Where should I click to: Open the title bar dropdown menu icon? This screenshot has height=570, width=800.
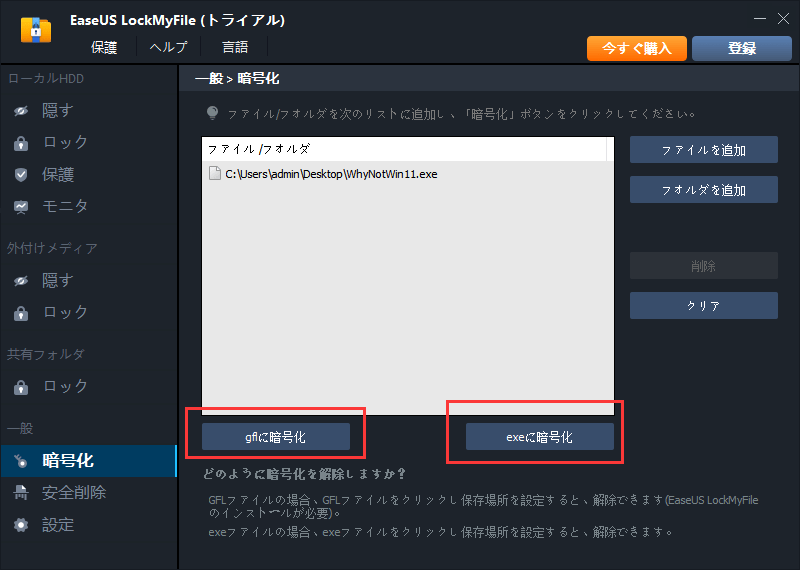pos(725,19)
